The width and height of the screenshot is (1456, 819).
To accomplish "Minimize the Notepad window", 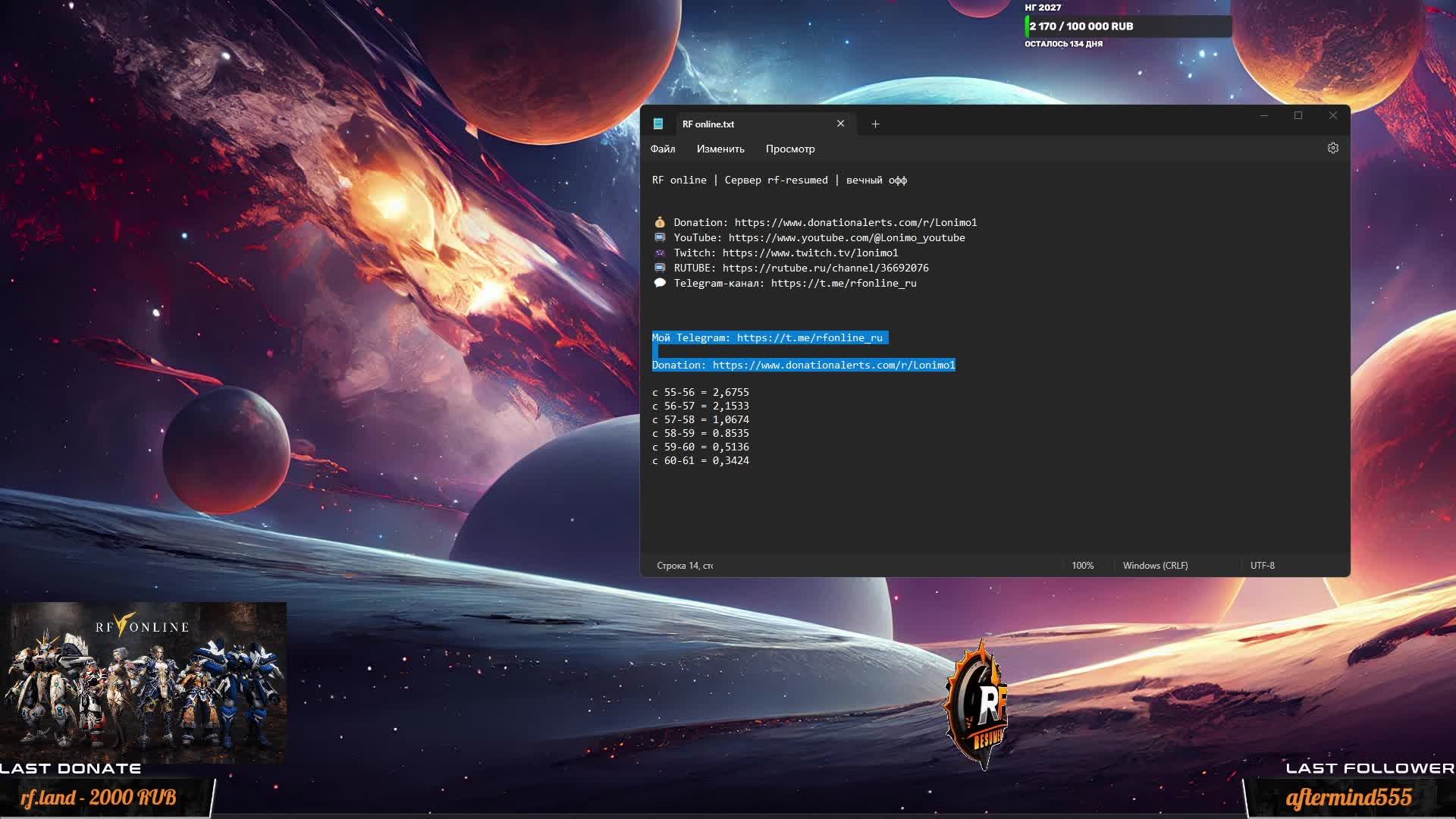I will (1263, 116).
